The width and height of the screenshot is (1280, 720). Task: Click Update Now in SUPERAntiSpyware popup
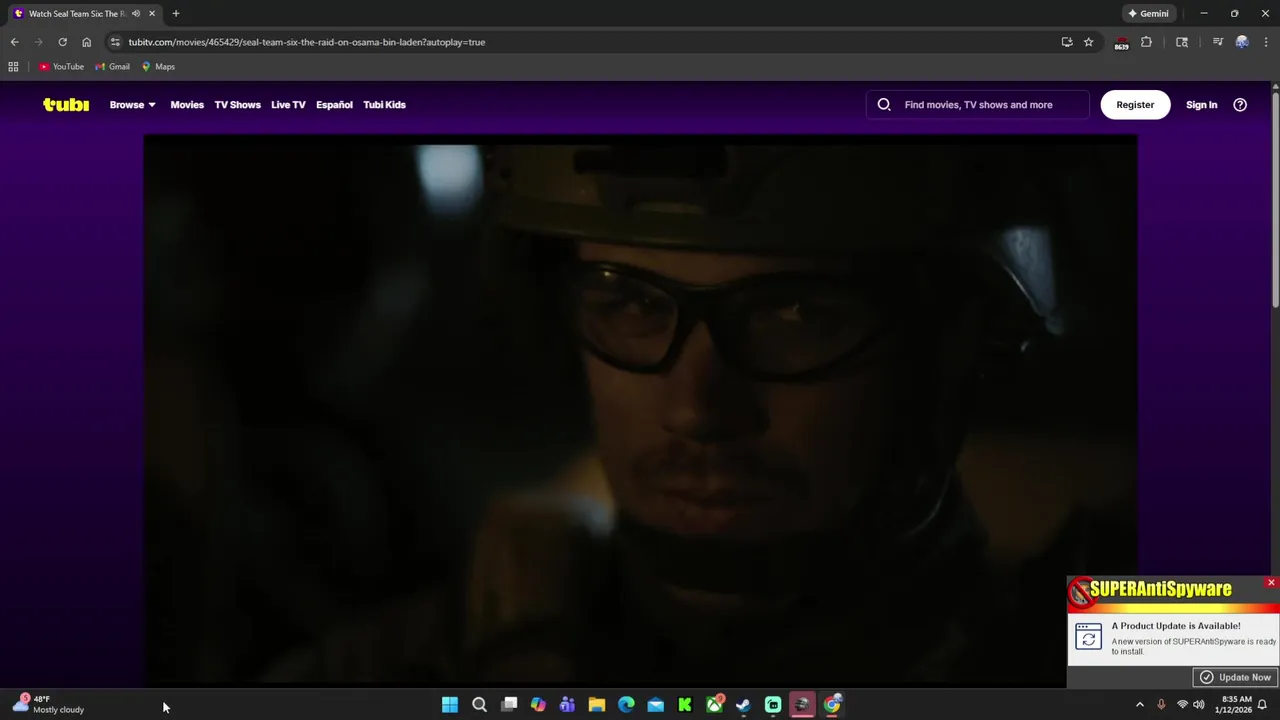(x=1236, y=677)
